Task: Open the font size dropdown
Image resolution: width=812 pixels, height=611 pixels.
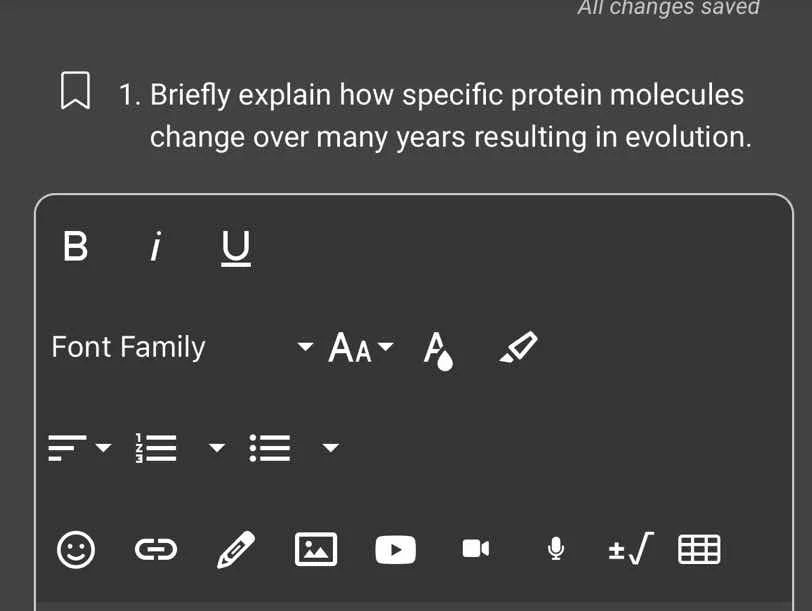Action: point(361,348)
